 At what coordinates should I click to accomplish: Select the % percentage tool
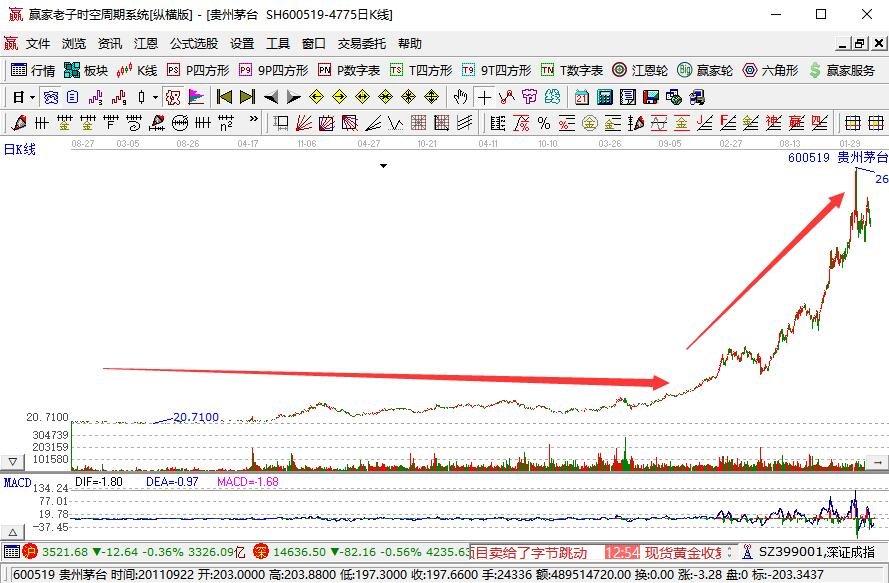[544, 122]
